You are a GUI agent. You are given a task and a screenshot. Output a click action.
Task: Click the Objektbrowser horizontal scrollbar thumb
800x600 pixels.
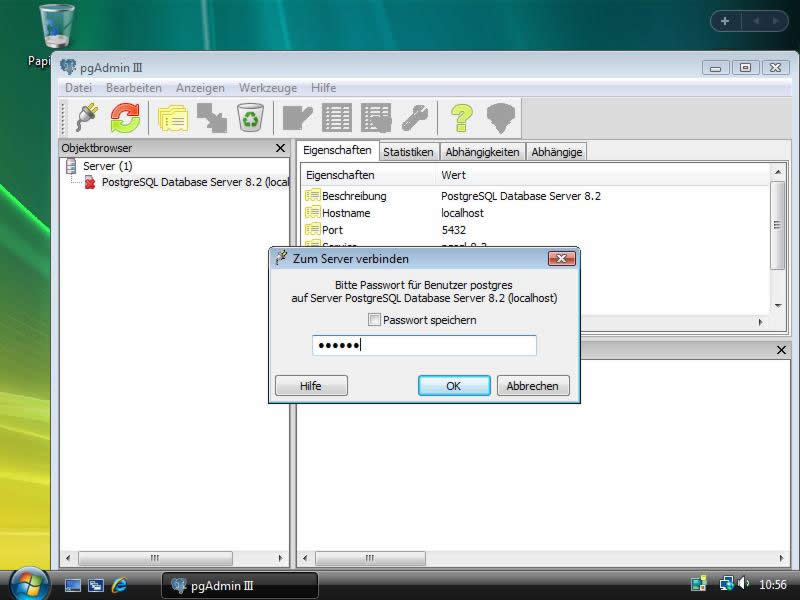pos(155,558)
